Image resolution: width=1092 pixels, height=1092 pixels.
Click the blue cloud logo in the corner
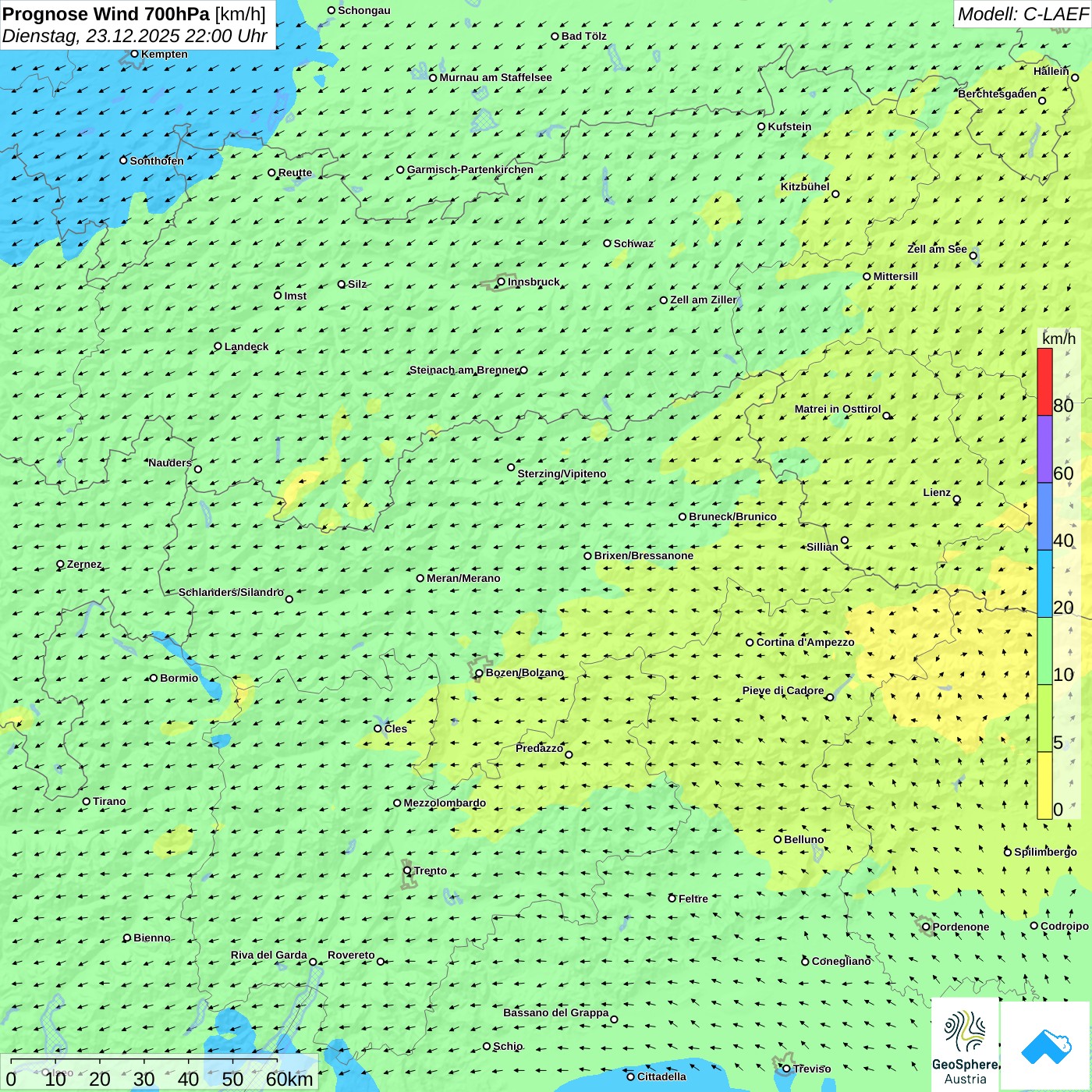(1046, 1046)
